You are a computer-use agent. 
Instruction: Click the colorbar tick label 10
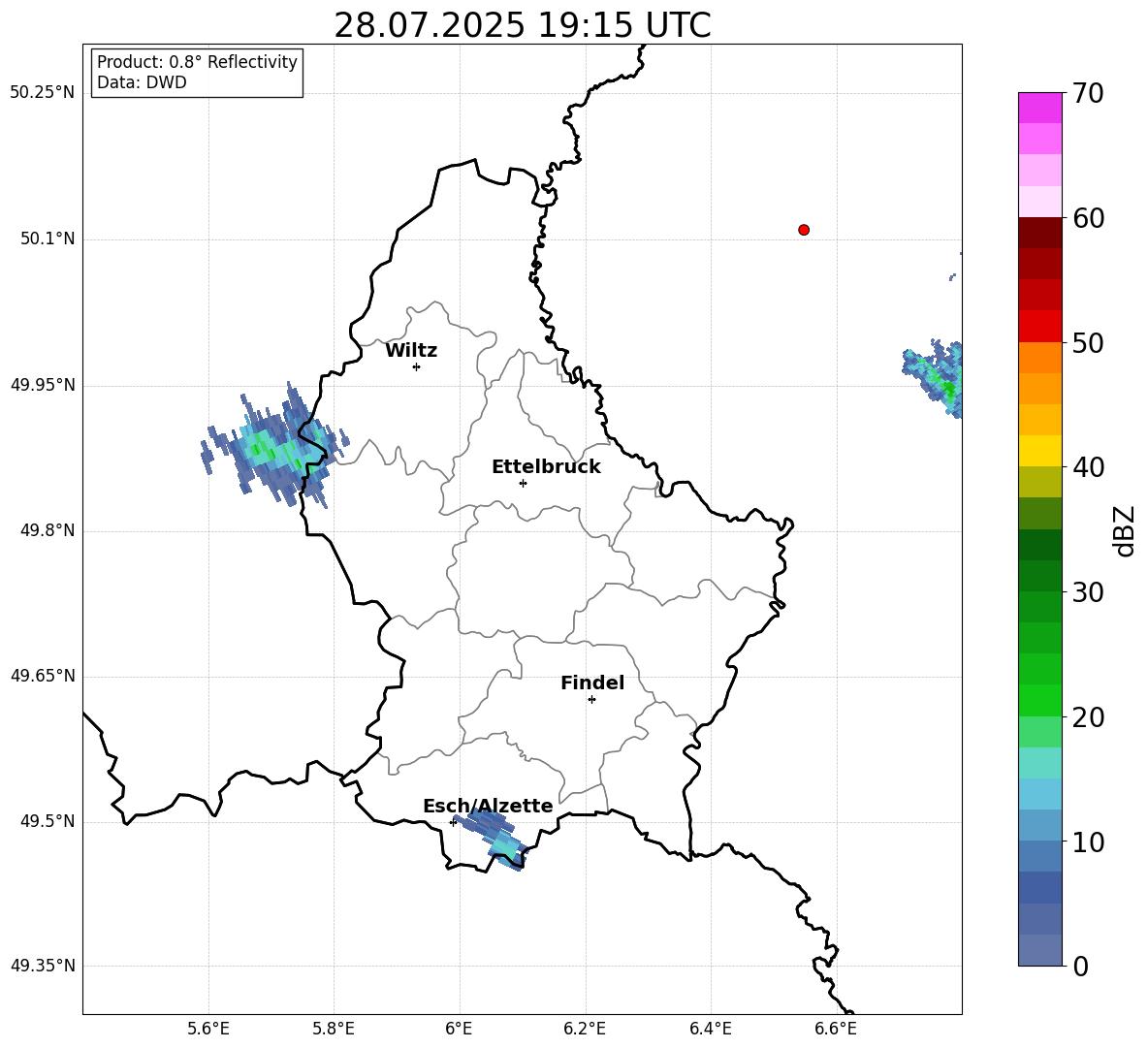(x=1088, y=842)
